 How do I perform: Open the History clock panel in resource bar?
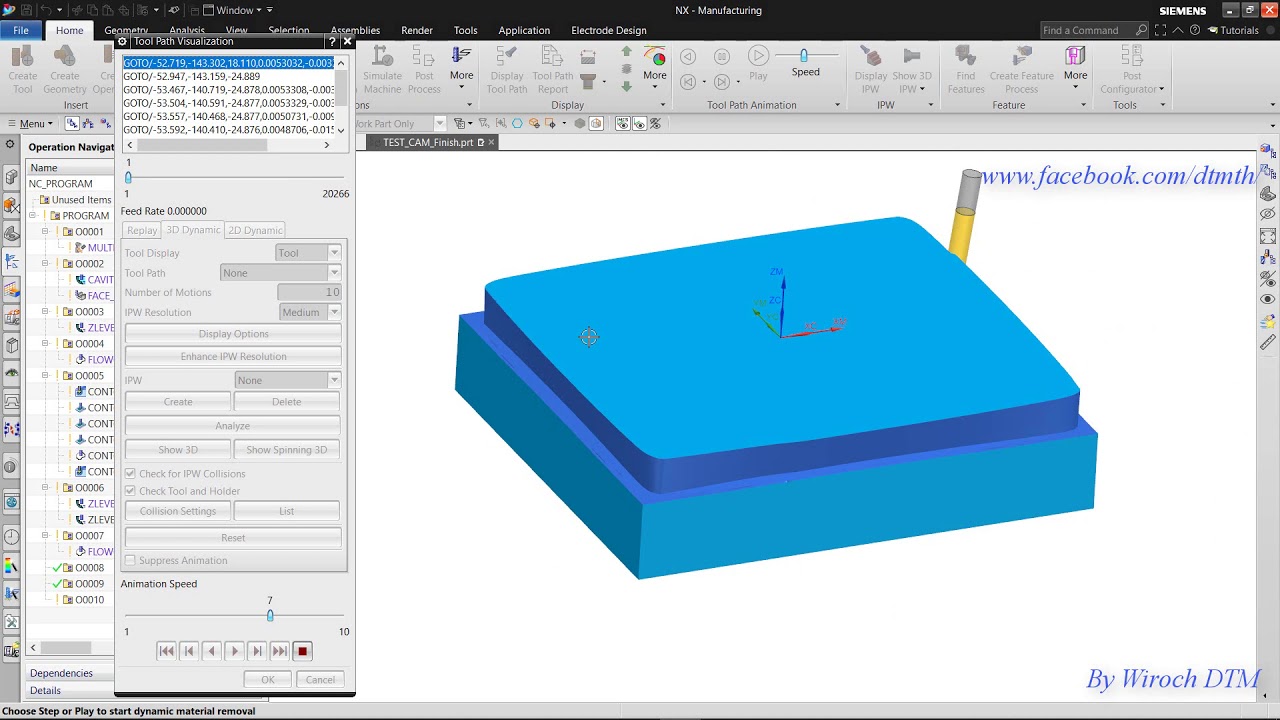[11, 537]
